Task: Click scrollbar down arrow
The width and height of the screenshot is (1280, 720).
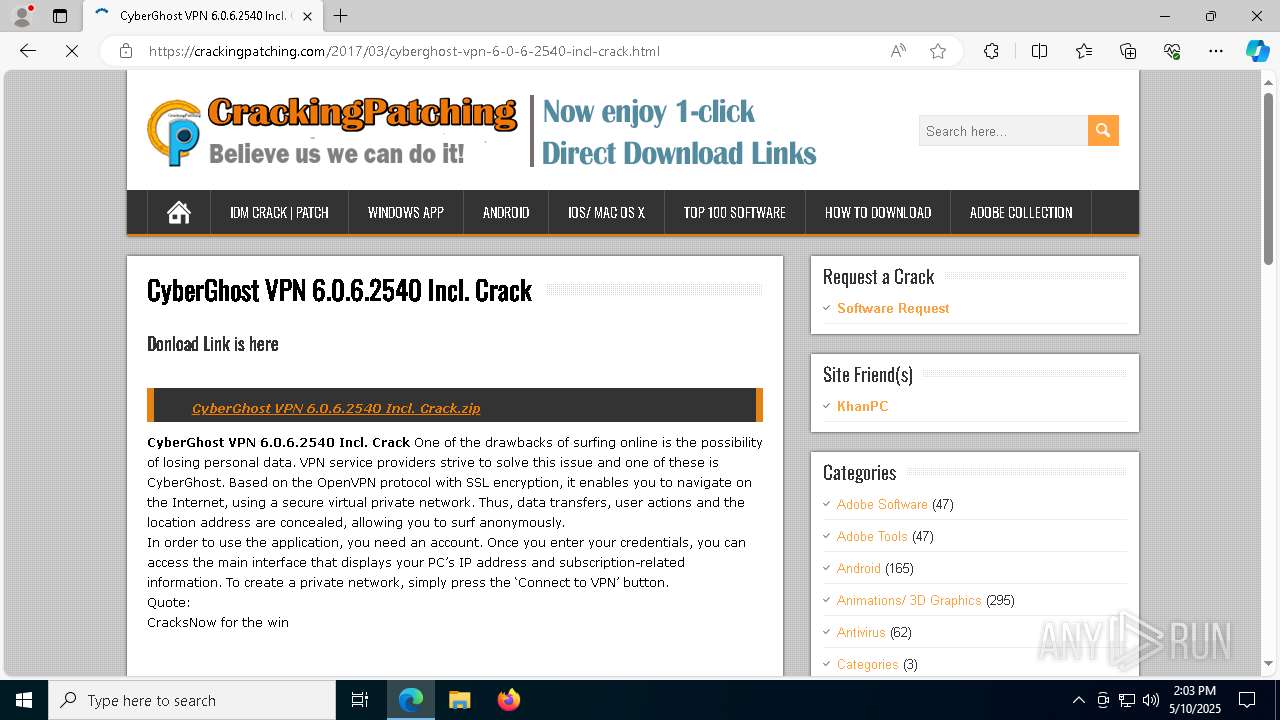Action: coord(1269,663)
